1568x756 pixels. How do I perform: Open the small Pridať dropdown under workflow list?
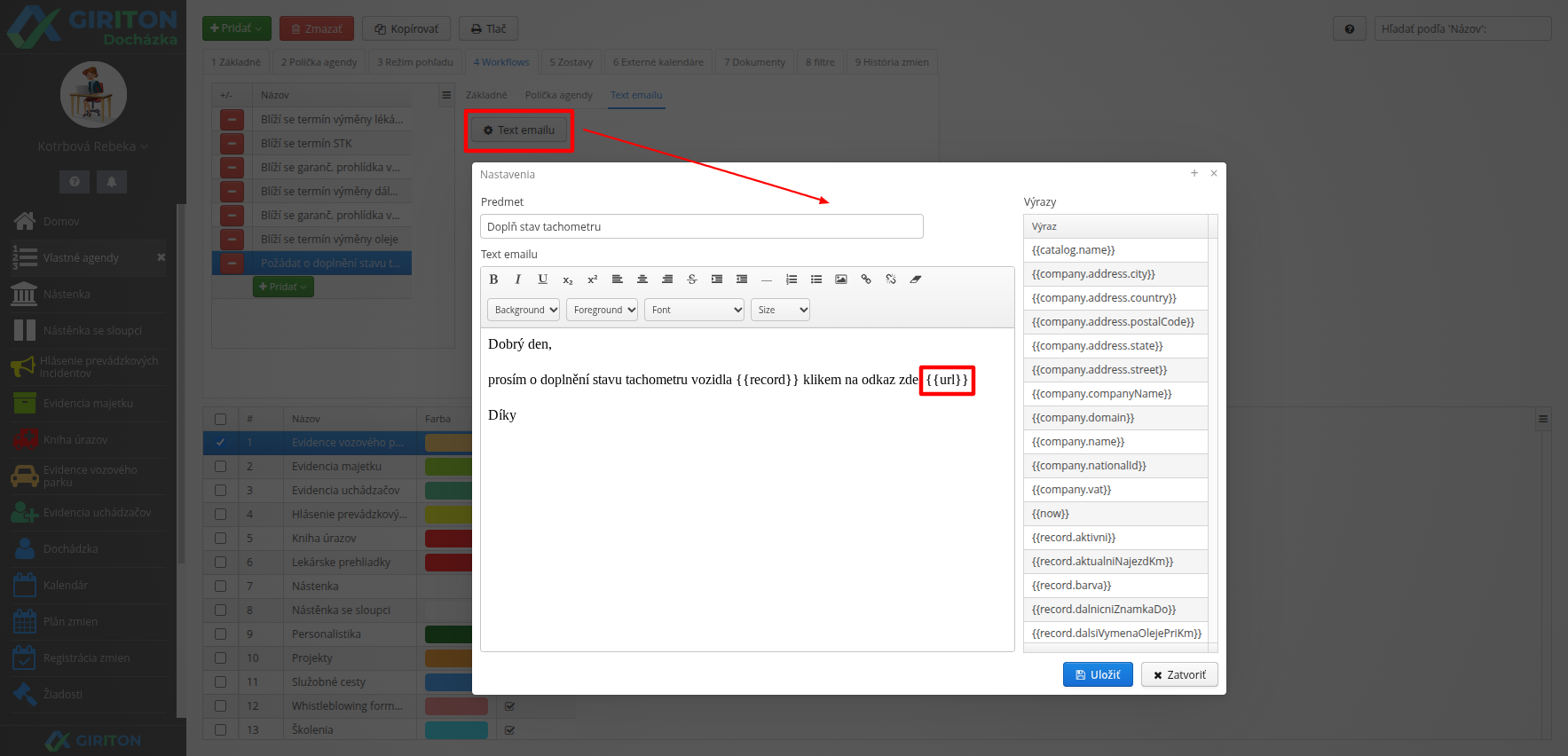[x=283, y=287]
